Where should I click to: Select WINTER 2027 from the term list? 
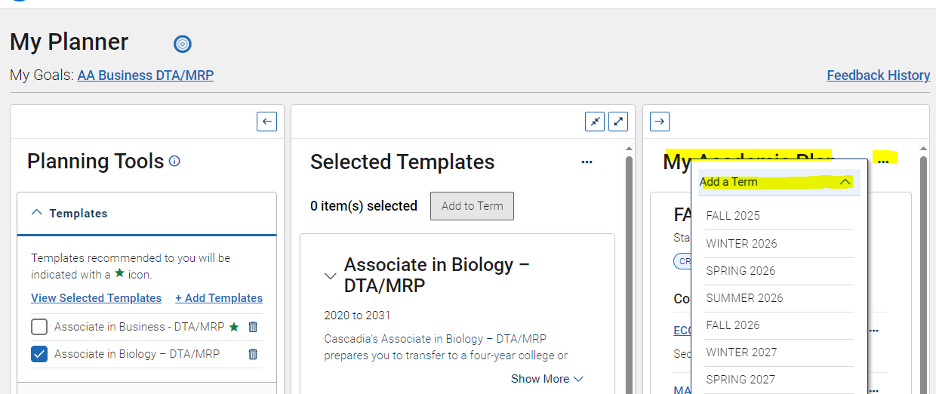pyautogui.click(x=779, y=352)
